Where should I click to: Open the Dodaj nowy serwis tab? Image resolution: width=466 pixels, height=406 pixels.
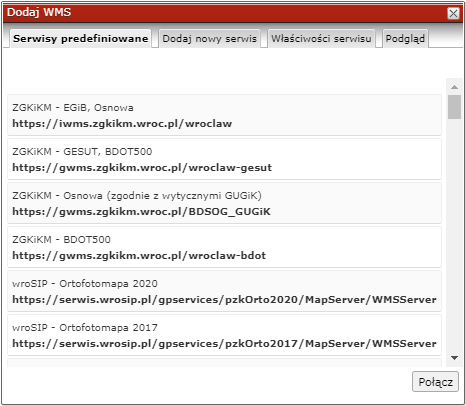pyautogui.click(x=209, y=39)
